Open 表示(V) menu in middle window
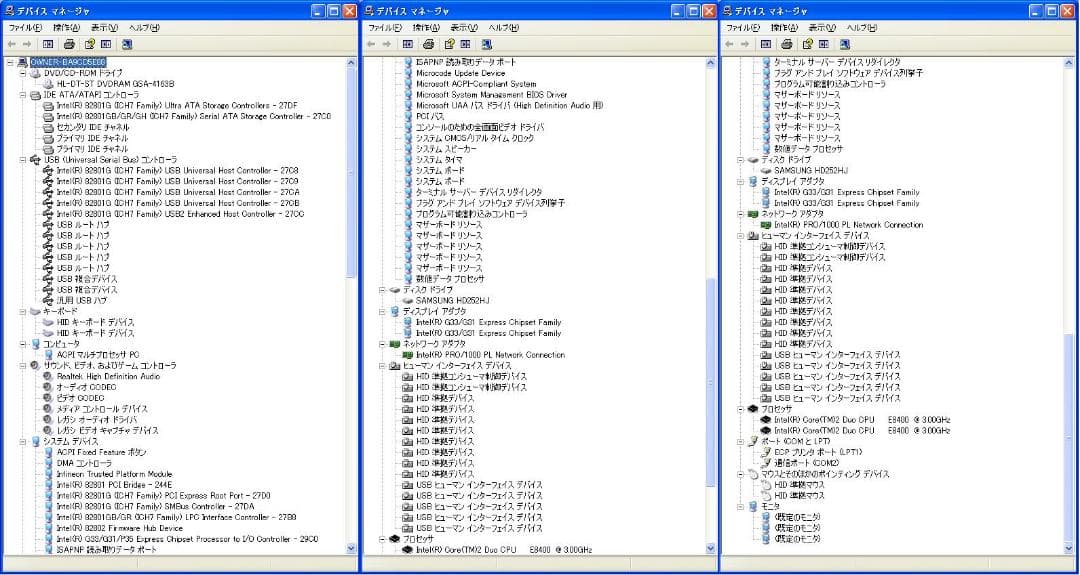1080x575 pixels. 464,28
